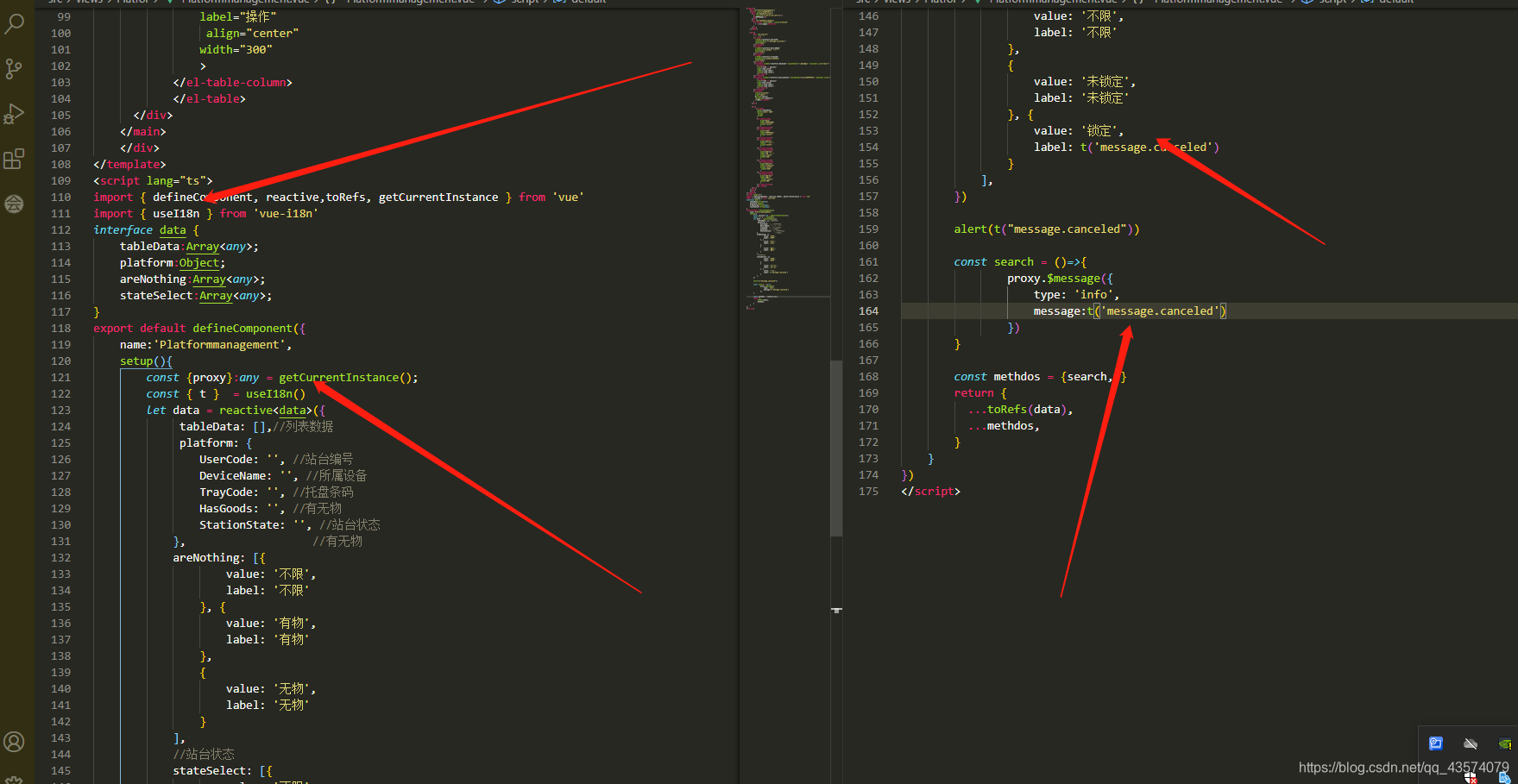1518x784 pixels.
Task: Open the Search view in activity bar
Action: [x=14, y=23]
